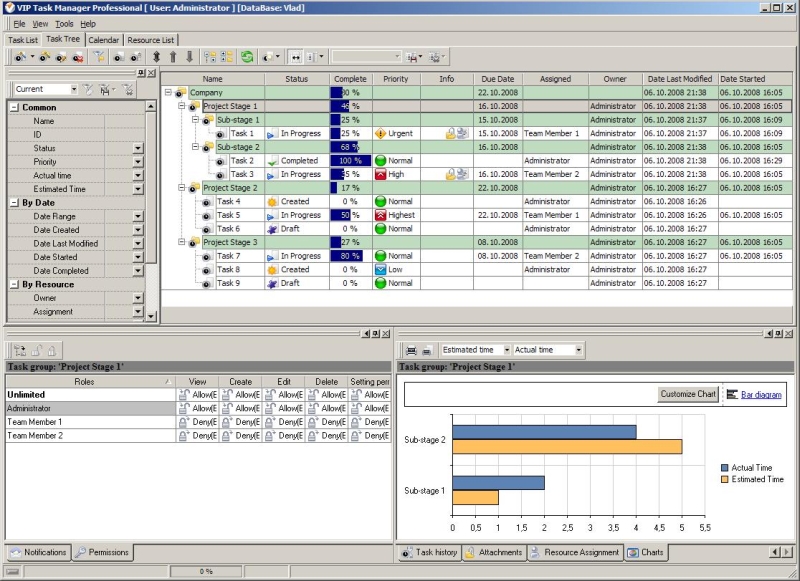Click the green Refresh toolbar icon
Viewport: 800px width, 581px height.
coord(246,58)
